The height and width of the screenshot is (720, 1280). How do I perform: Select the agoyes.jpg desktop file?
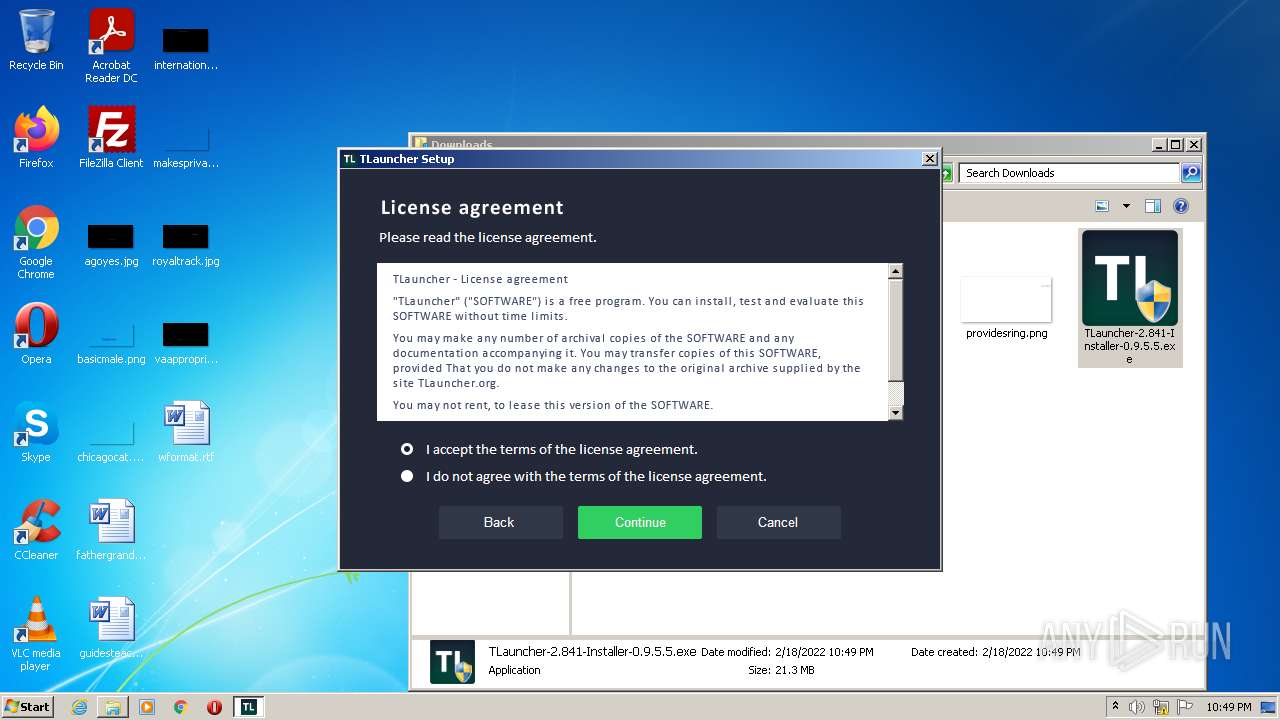coord(111,246)
